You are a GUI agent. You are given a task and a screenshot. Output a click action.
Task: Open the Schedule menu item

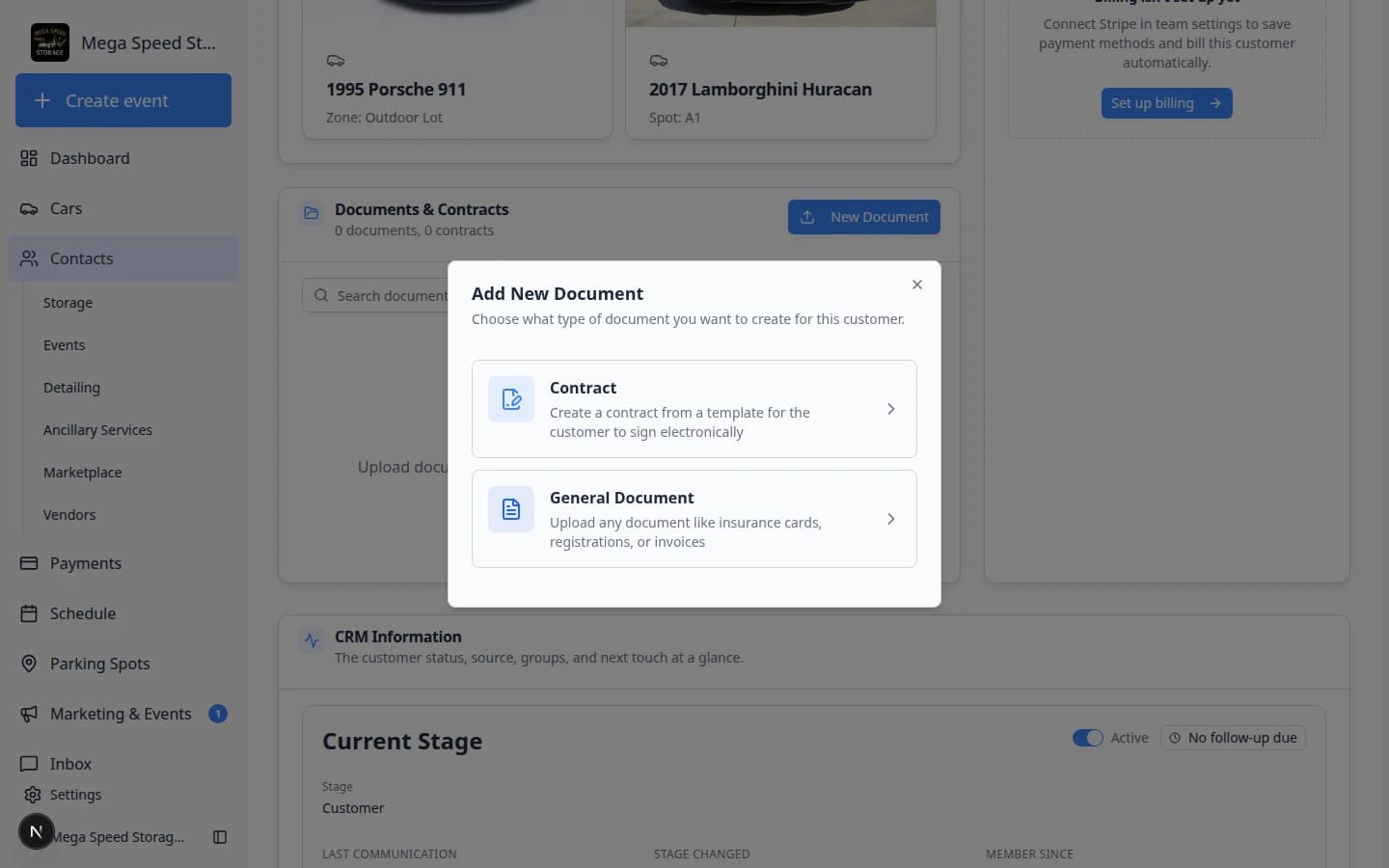[x=123, y=613]
